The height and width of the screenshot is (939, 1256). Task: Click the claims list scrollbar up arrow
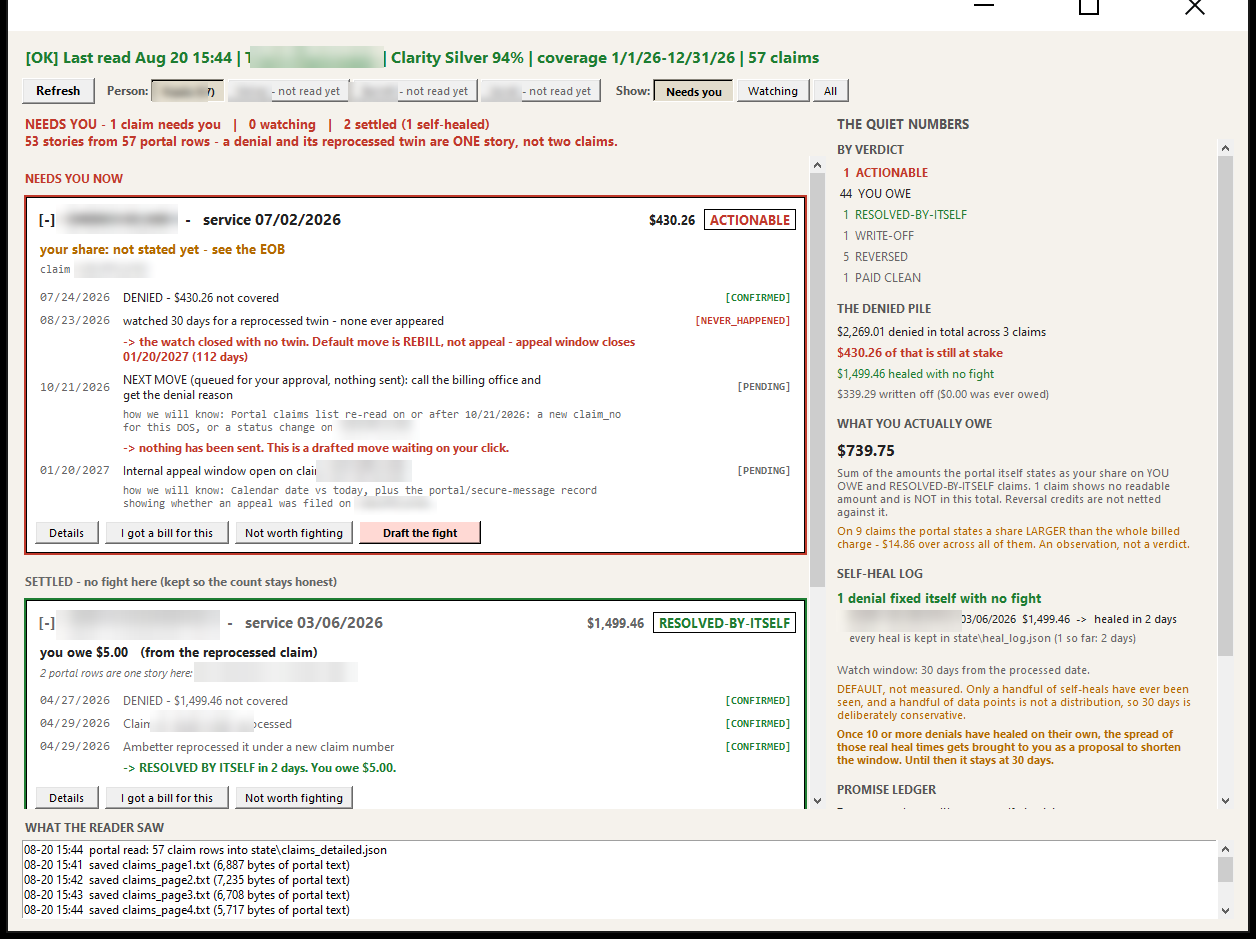pos(816,166)
